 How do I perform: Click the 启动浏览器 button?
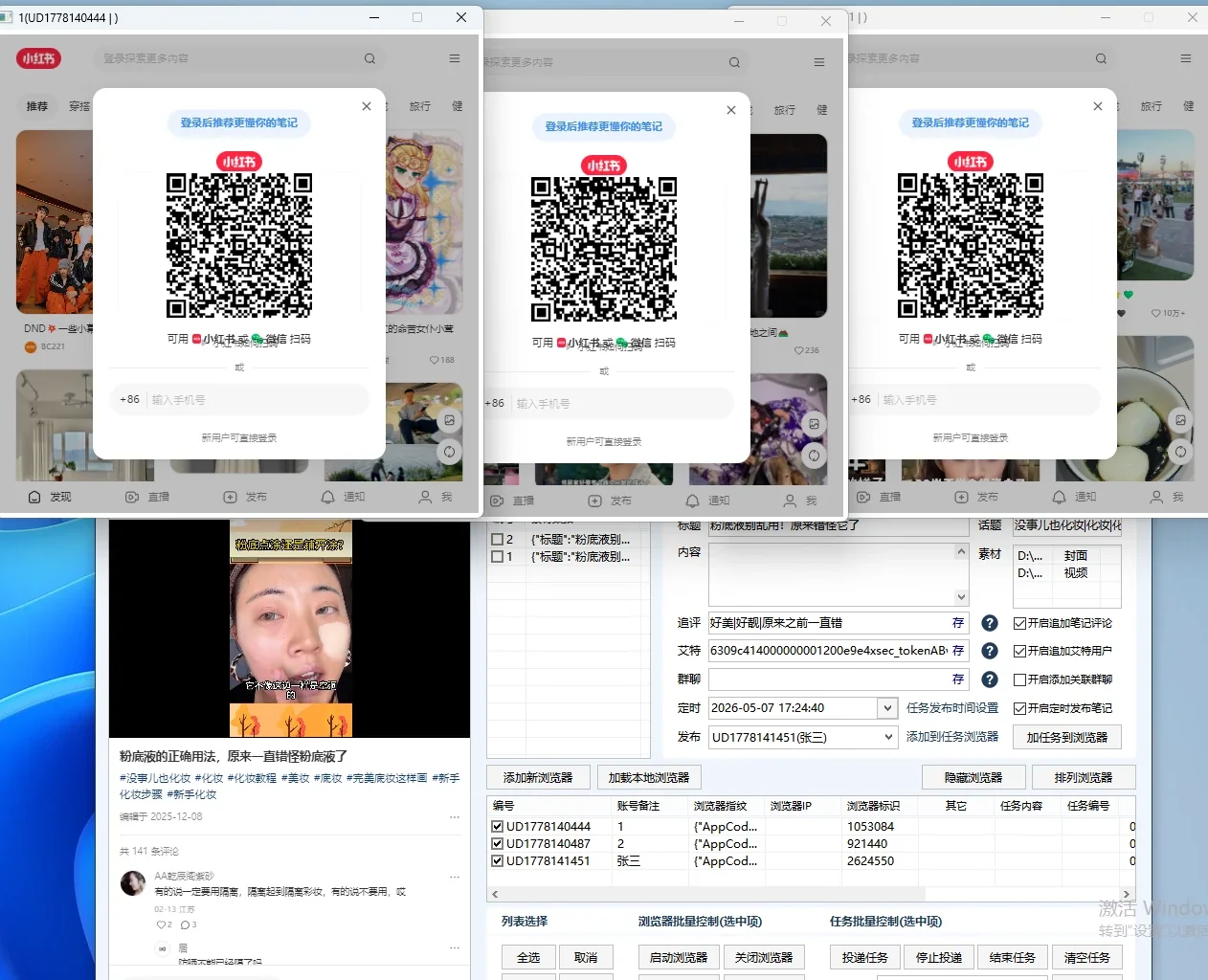coord(679,957)
